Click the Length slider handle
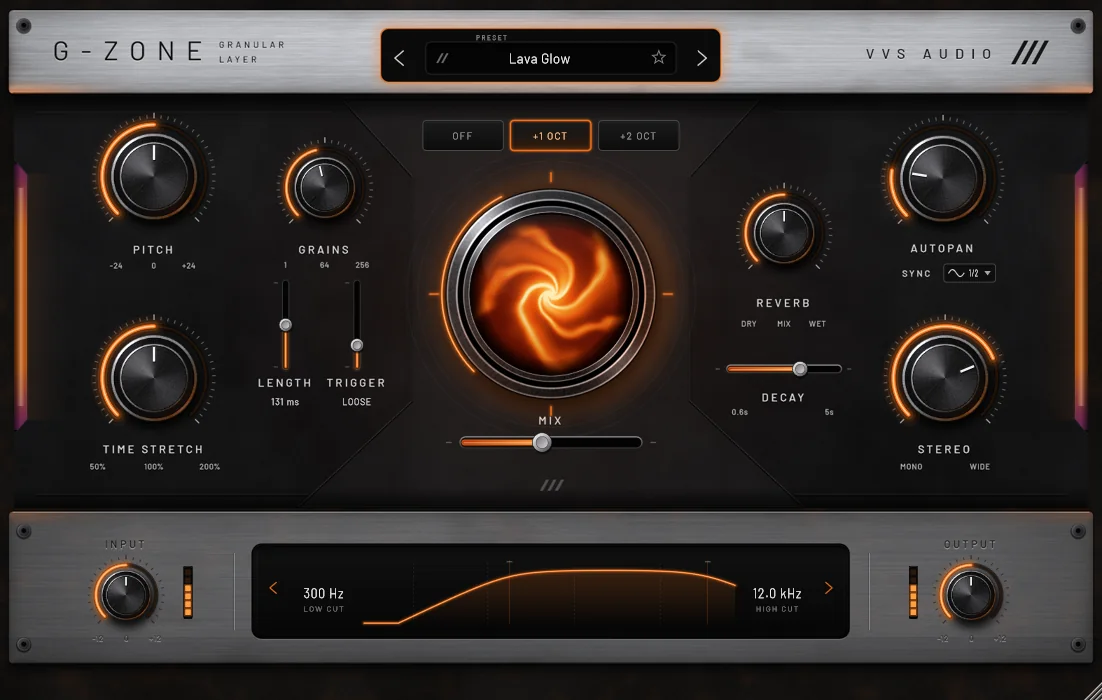Viewport: 1102px width, 700px height. point(285,325)
